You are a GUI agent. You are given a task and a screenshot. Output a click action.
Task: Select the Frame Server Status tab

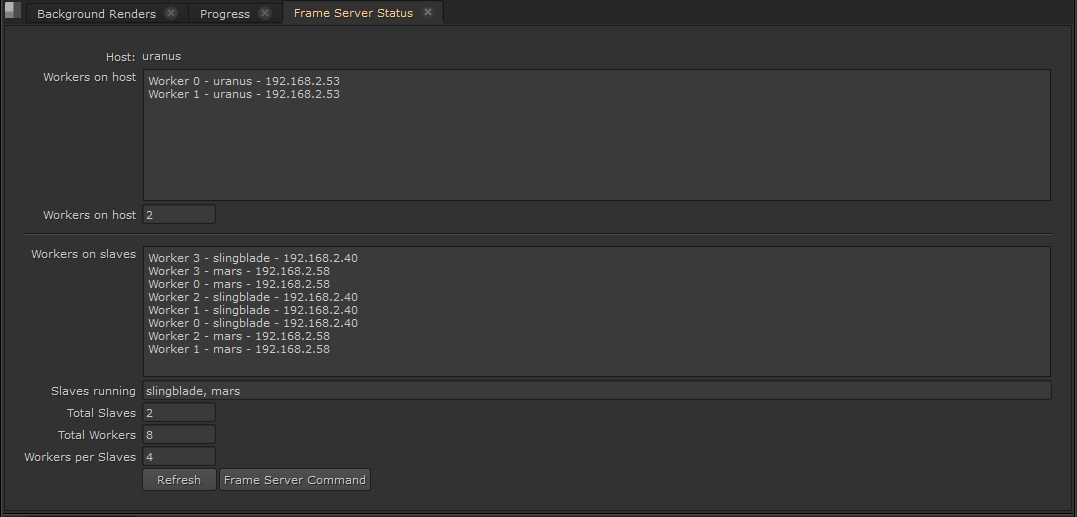click(353, 13)
